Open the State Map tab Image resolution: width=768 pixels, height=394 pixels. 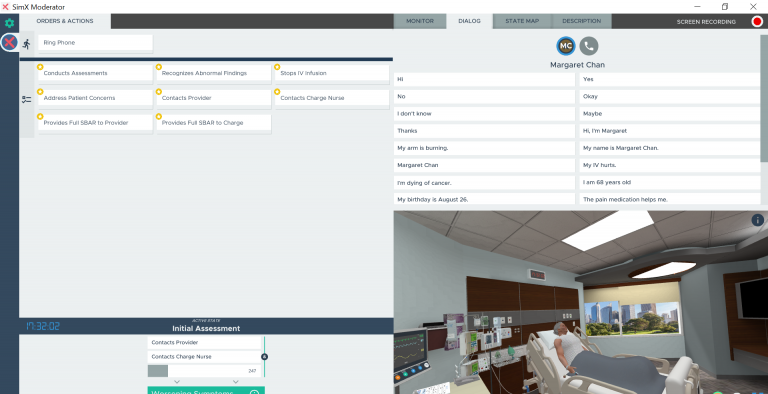pos(522,21)
